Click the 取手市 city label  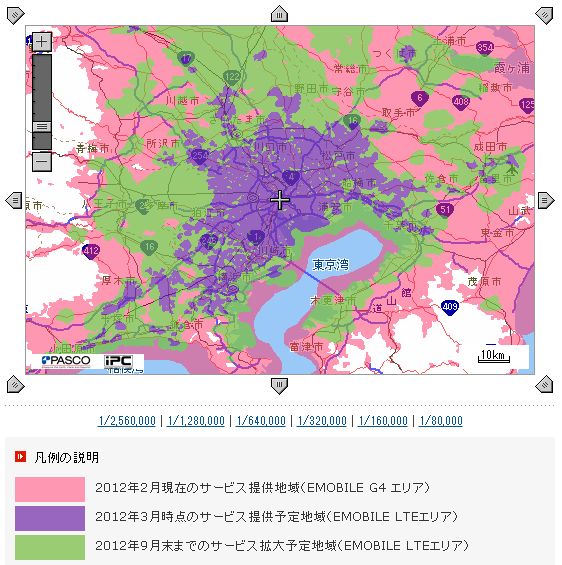(x=399, y=113)
